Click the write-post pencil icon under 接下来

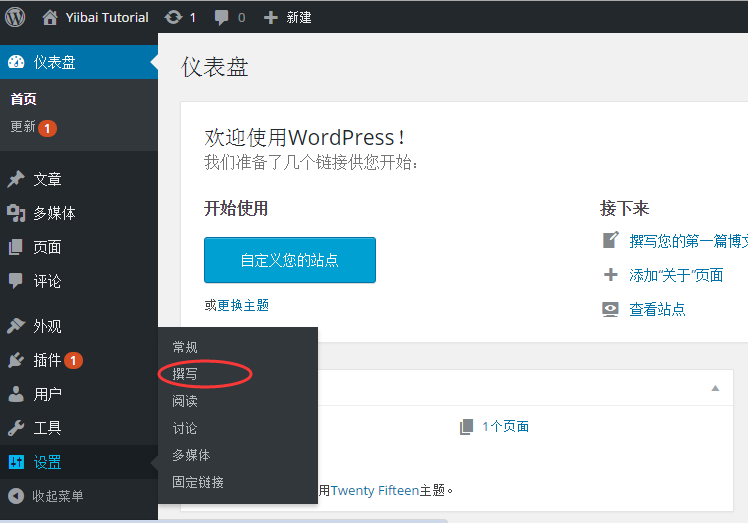(x=611, y=240)
